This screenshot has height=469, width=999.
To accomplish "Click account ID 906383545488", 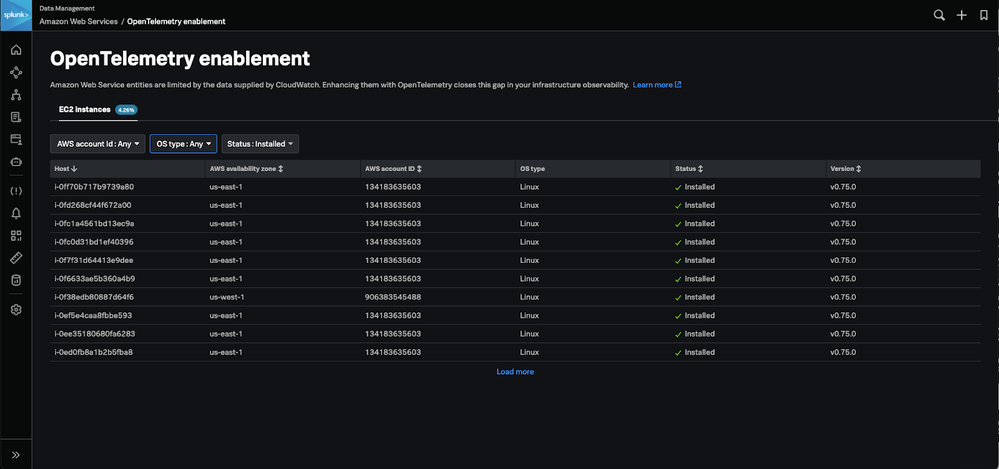I will [392, 297].
